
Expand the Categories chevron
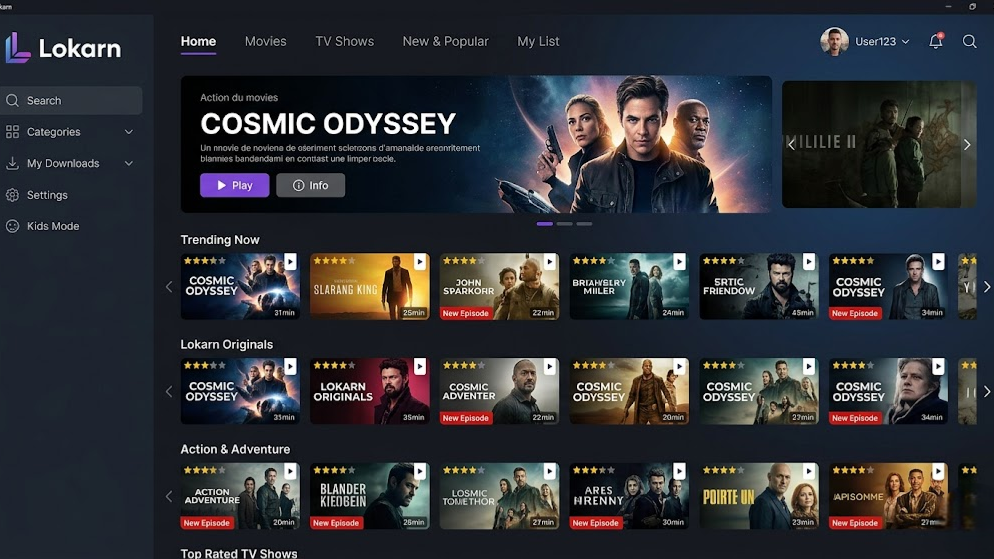(129, 132)
